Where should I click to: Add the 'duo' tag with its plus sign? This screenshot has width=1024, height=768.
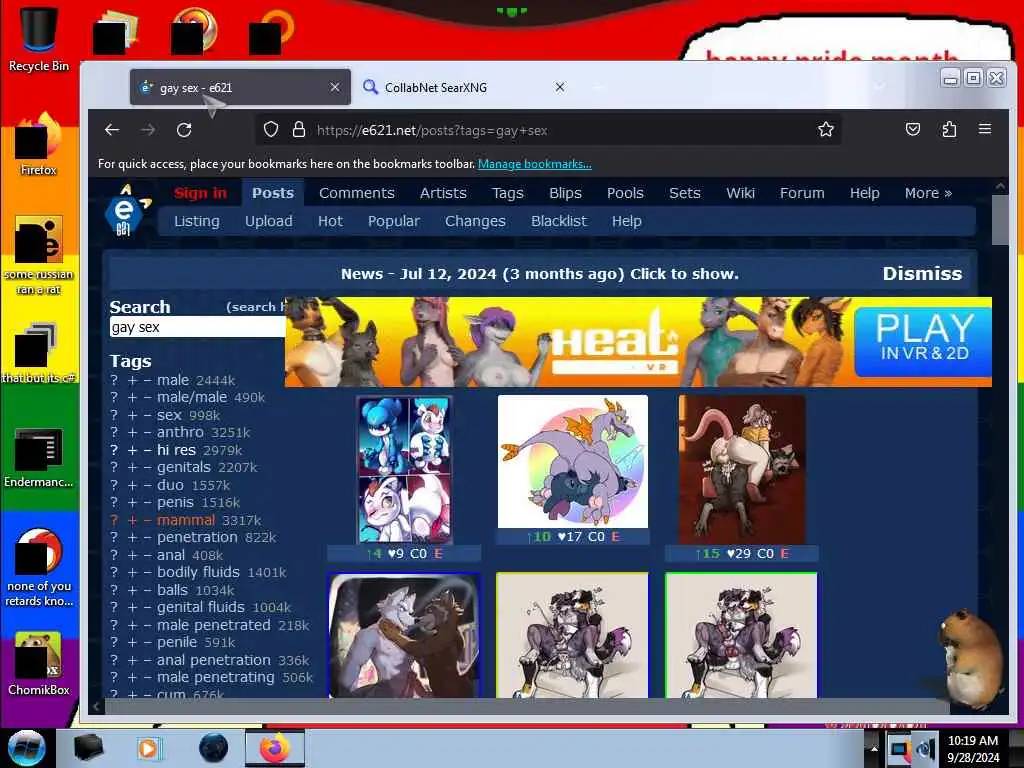[x=132, y=485]
